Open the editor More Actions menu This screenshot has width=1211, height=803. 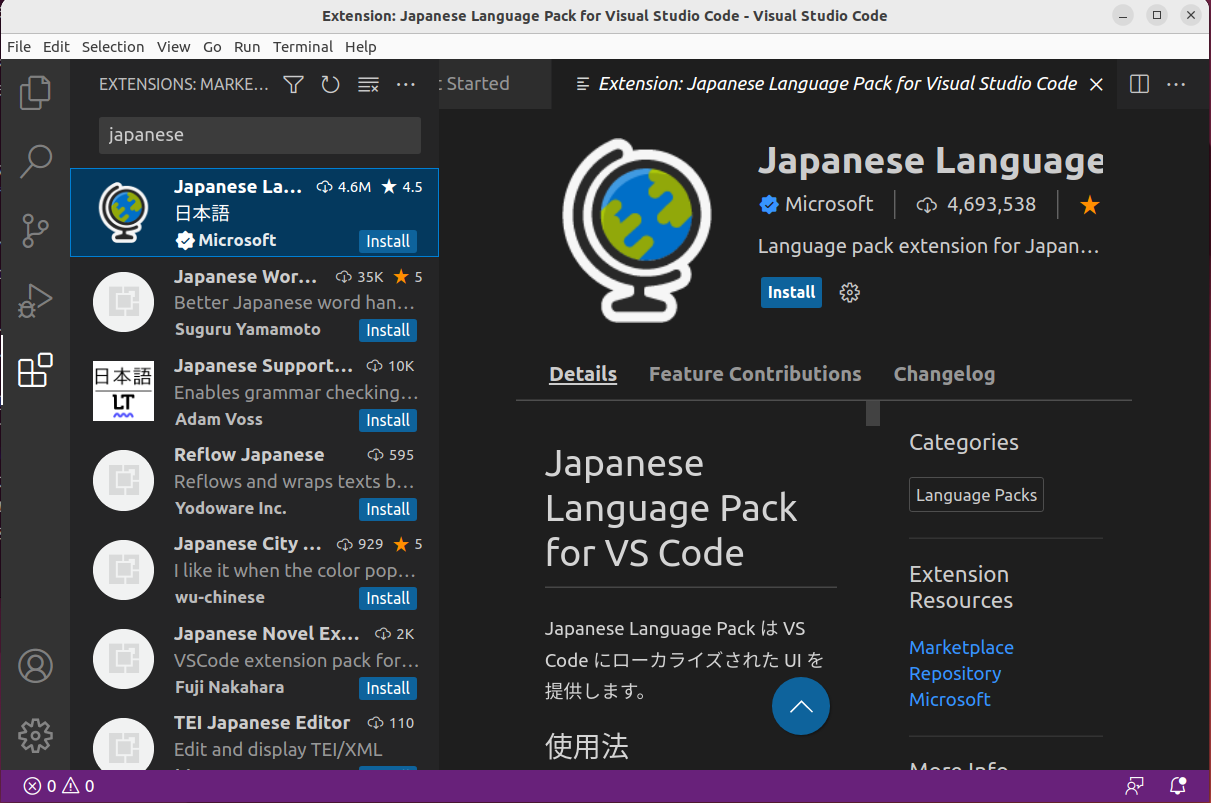pyautogui.click(x=1175, y=84)
